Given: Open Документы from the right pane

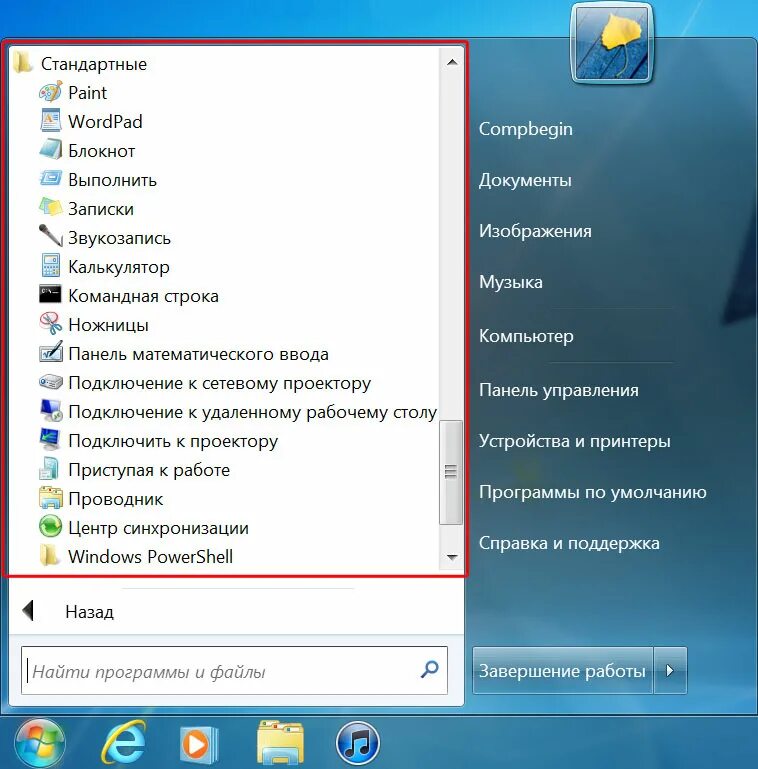Looking at the screenshot, I should click(525, 180).
